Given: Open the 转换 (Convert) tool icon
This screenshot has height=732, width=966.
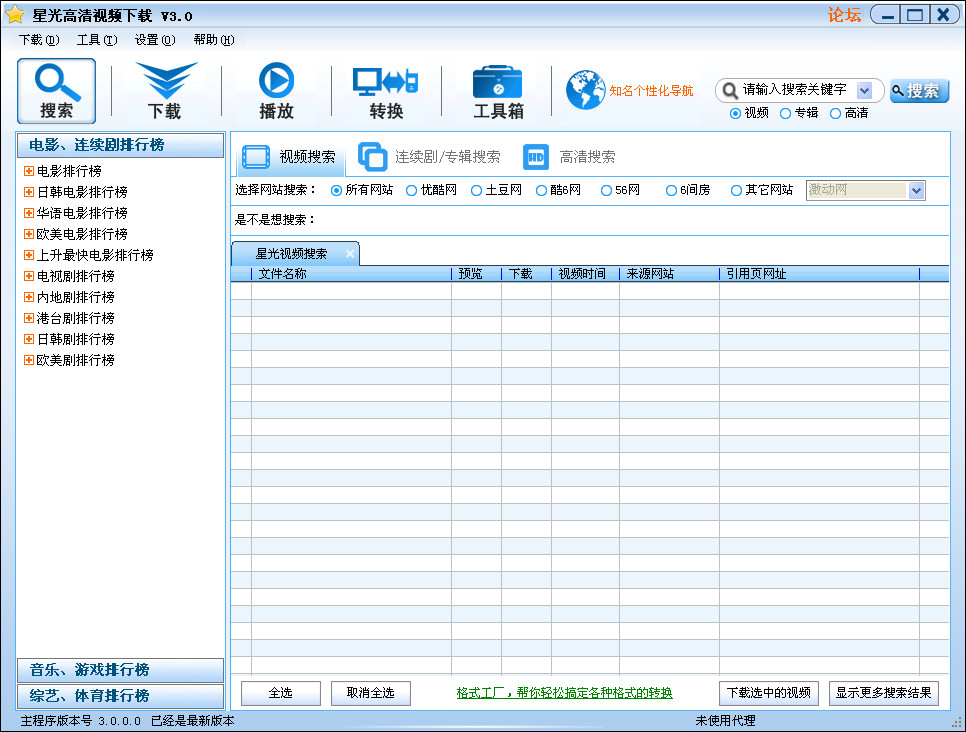Looking at the screenshot, I should point(385,90).
